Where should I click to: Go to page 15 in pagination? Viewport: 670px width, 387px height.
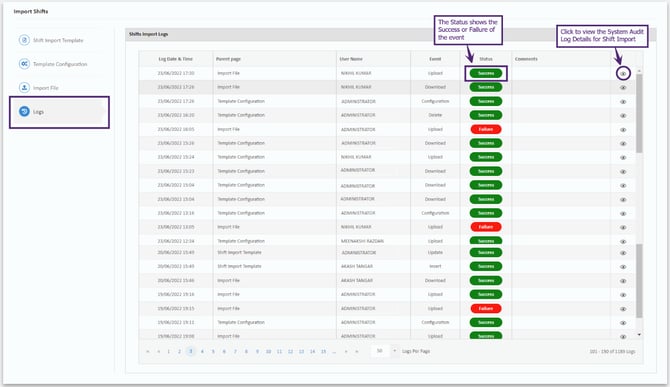pyautogui.click(x=323, y=352)
